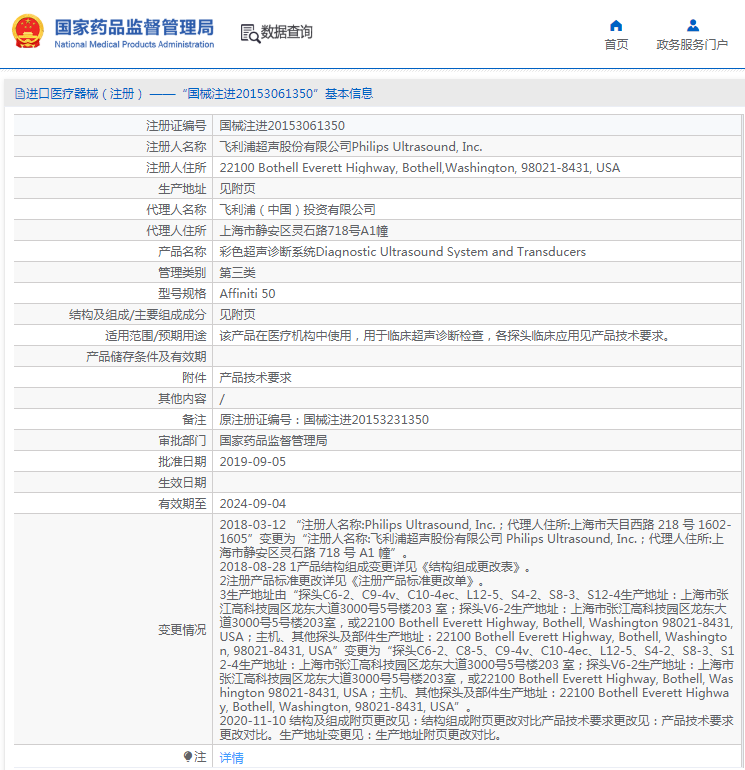This screenshot has width=745, height=770.
Task: Click the 代理人住所 field label
Action: point(176,231)
